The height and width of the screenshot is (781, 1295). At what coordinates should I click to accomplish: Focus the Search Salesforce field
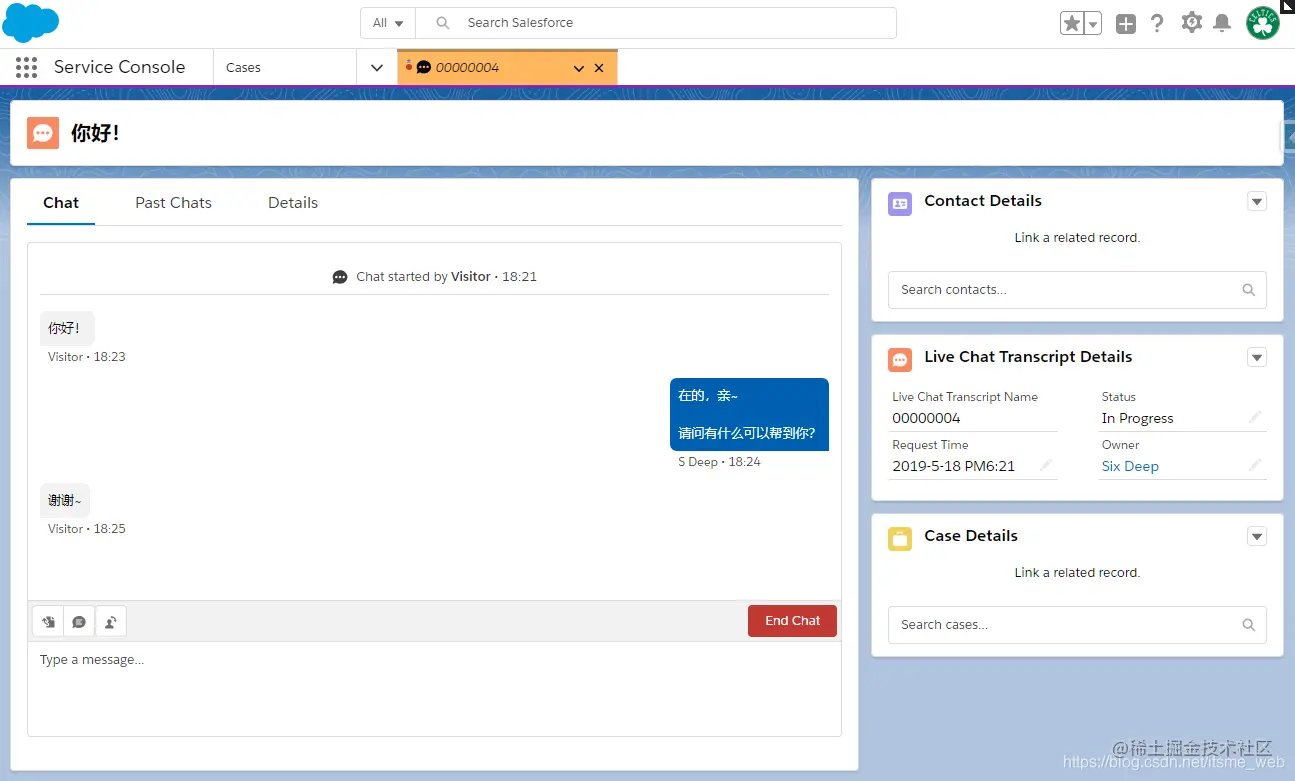coord(656,23)
